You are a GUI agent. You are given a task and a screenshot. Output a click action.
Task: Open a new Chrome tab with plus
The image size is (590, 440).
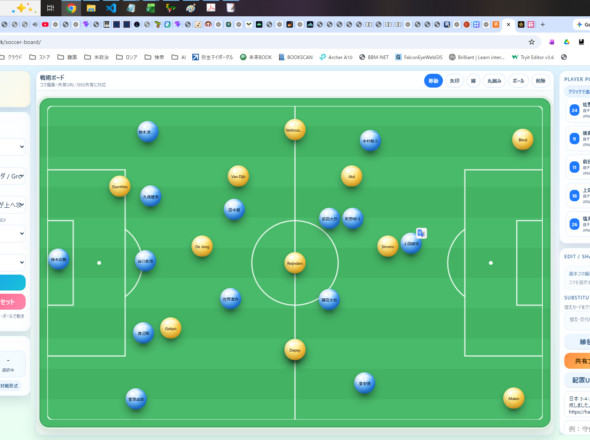coord(542,24)
